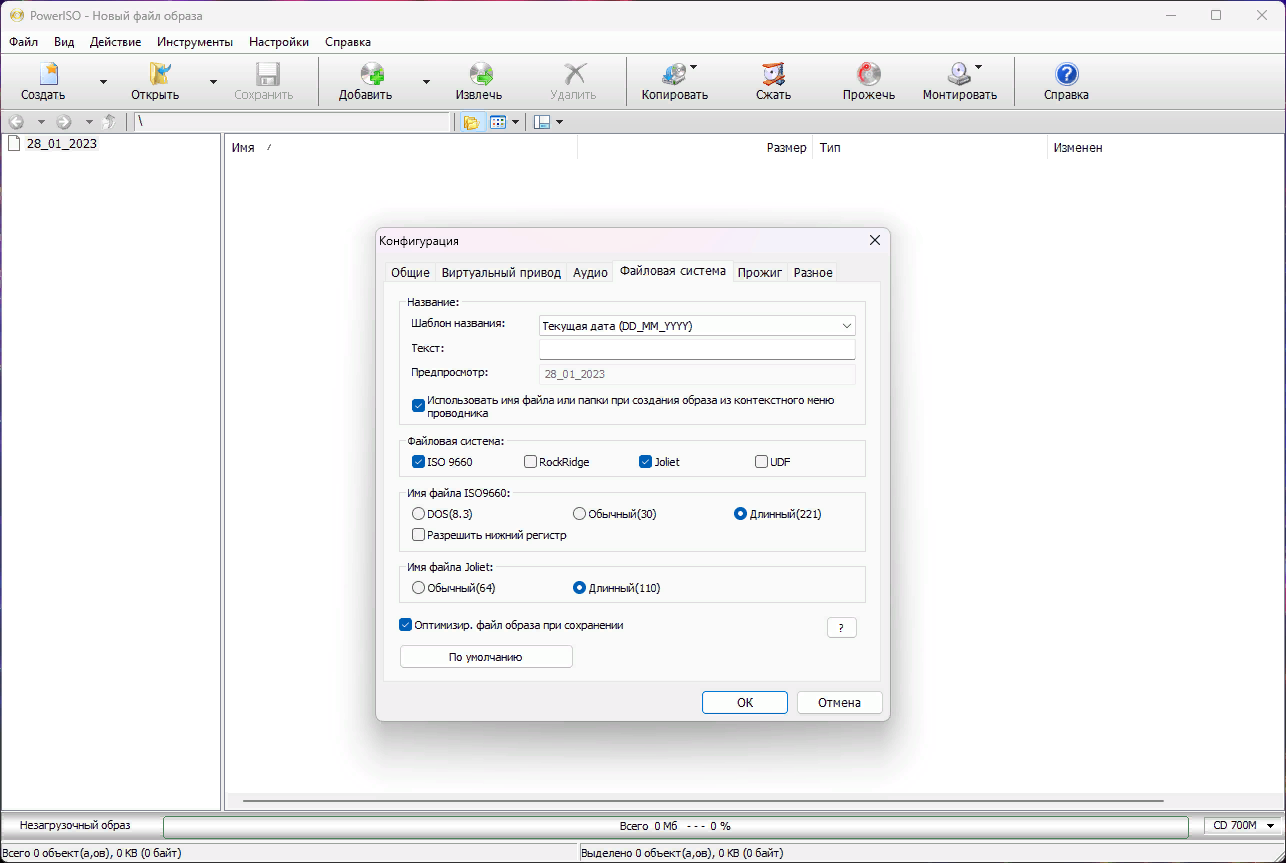Image resolution: width=1286 pixels, height=863 pixels.
Task: Open the Шаблон названия dropdown
Action: click(846, 325)
